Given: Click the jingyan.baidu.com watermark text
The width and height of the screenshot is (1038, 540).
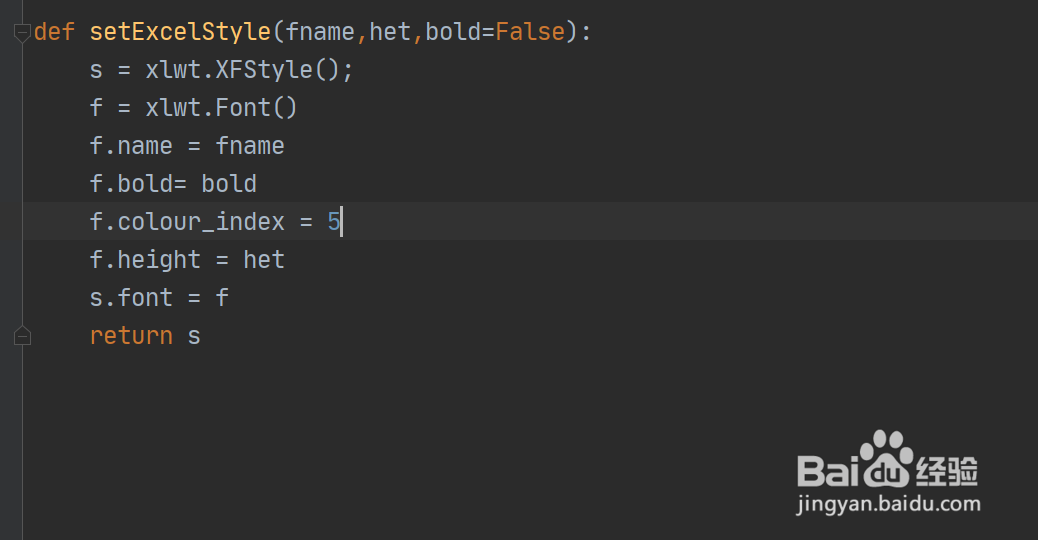Looking at the screenshot, I should click(888, 505).
